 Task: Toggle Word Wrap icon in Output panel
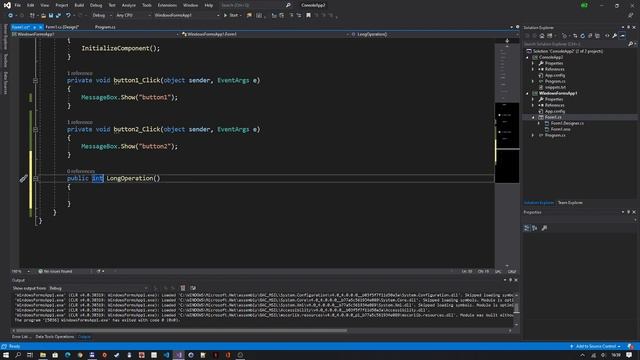pos(193,288)
